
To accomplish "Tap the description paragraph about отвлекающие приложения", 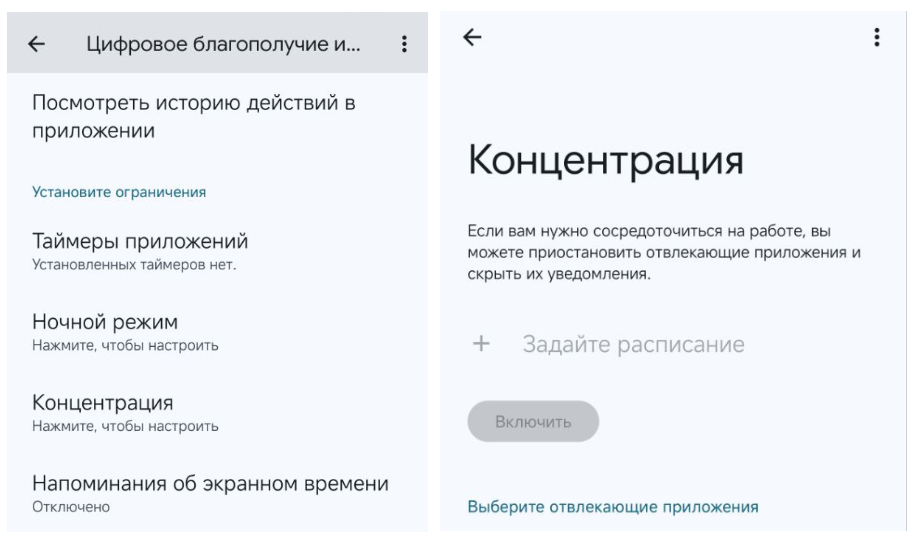I will [664, 252].
